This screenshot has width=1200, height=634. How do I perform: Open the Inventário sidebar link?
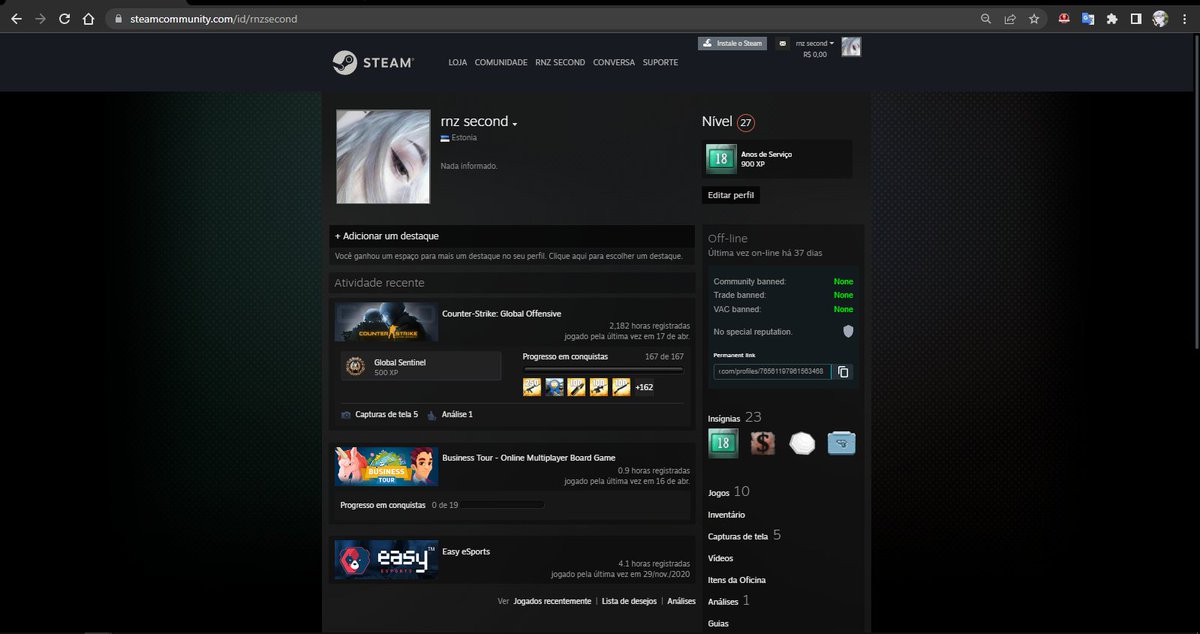click(x=726, y=514)
